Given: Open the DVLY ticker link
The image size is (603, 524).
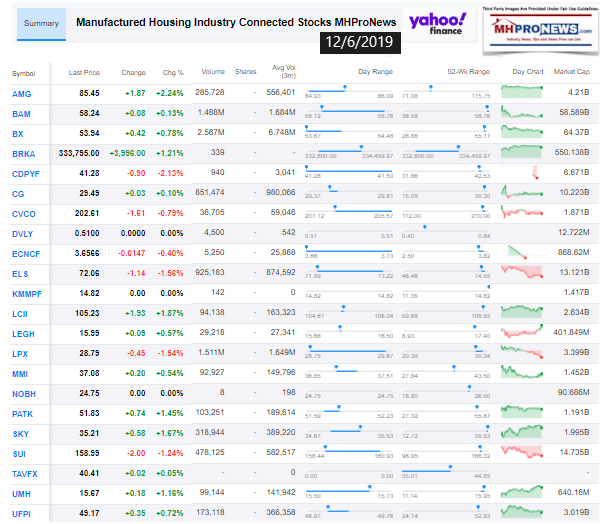Looking at the screenshot, I should click(23, 234).
